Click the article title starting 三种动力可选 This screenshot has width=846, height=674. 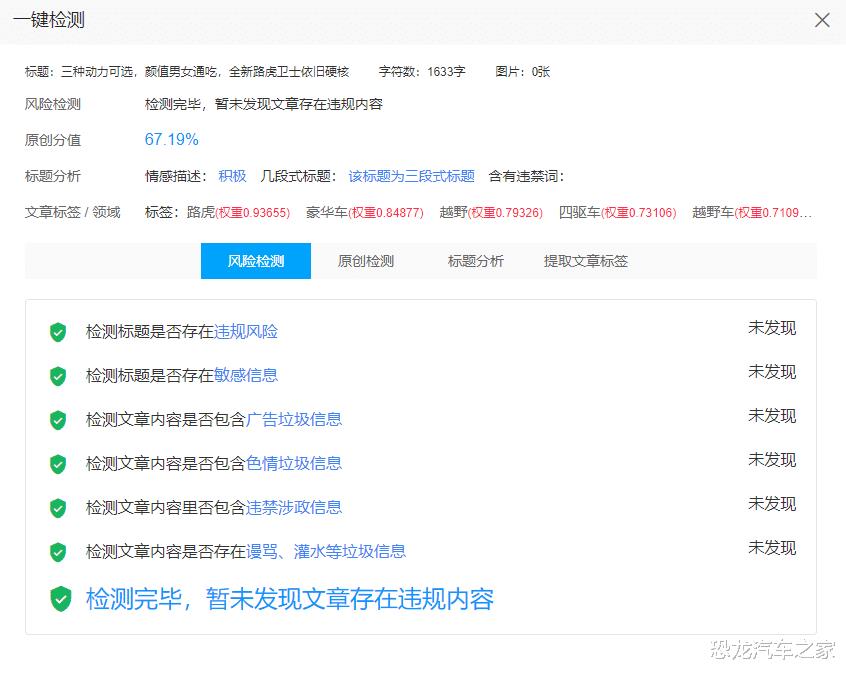(205, 71)
